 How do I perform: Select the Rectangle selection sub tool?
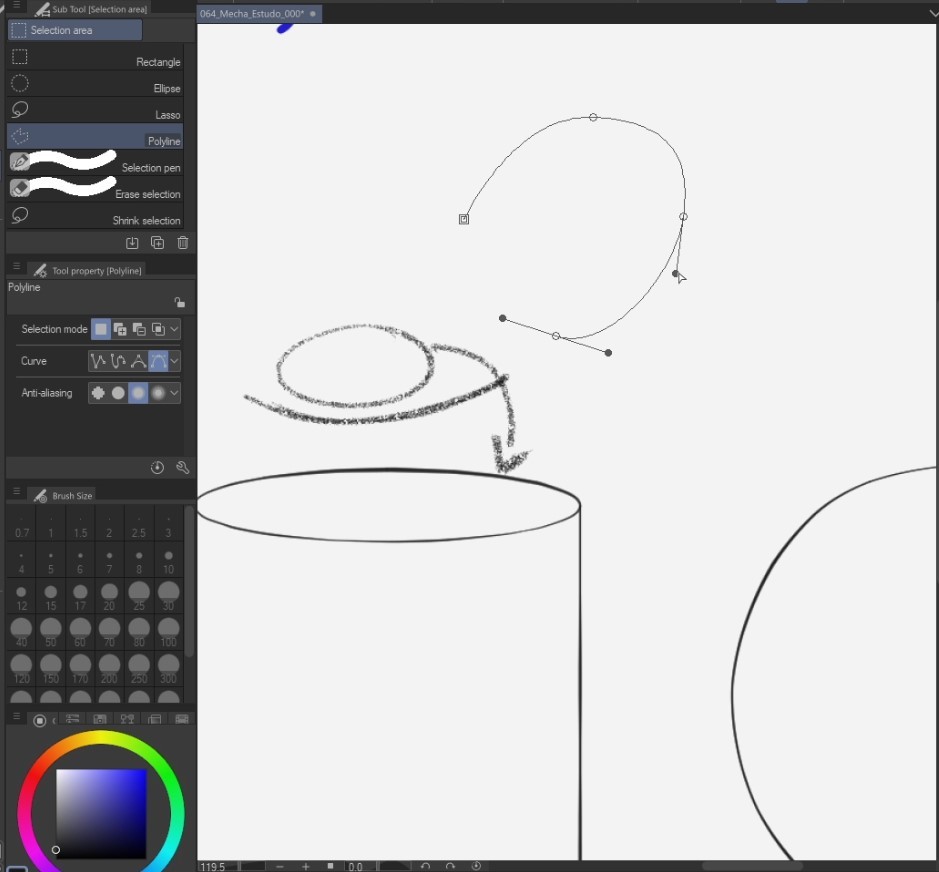click(x=95, y=57)
